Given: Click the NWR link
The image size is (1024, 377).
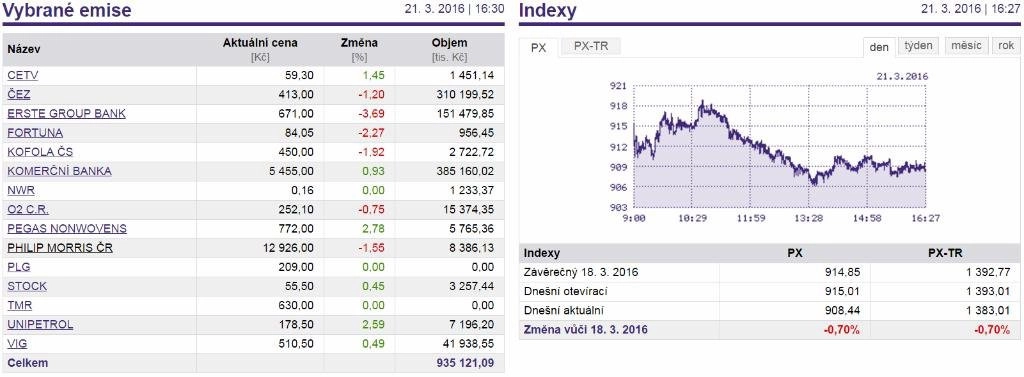Looking at the screenshot, I should coord(21,190).
